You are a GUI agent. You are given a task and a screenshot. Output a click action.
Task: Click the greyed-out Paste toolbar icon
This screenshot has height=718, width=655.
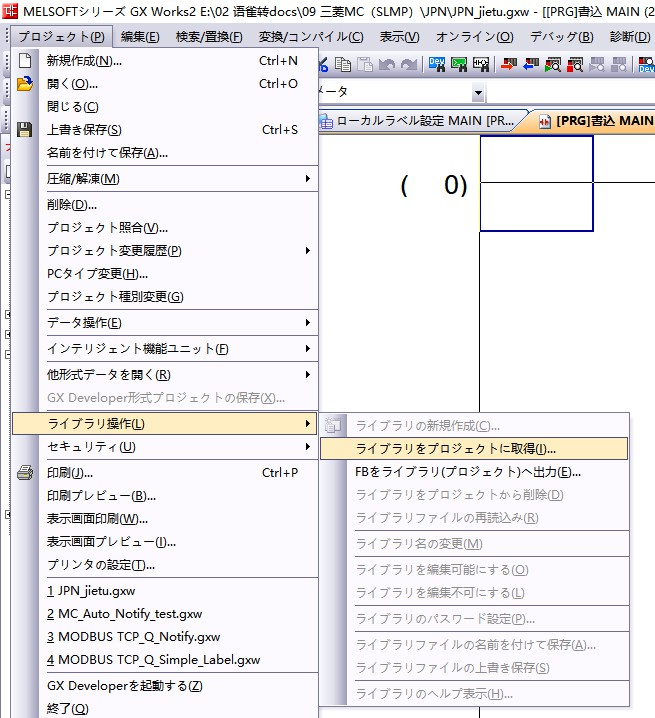tap(365, 64)
